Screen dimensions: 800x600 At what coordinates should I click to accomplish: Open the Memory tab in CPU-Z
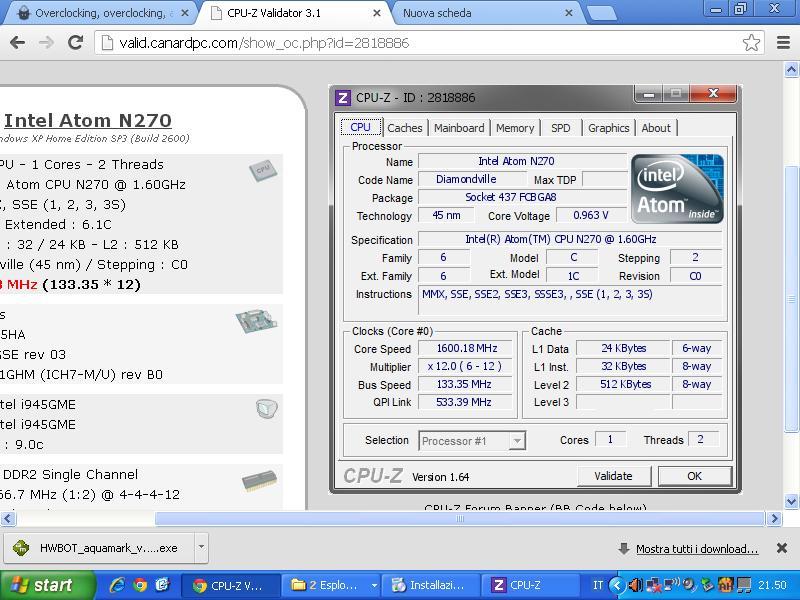[x=515, y=128]
